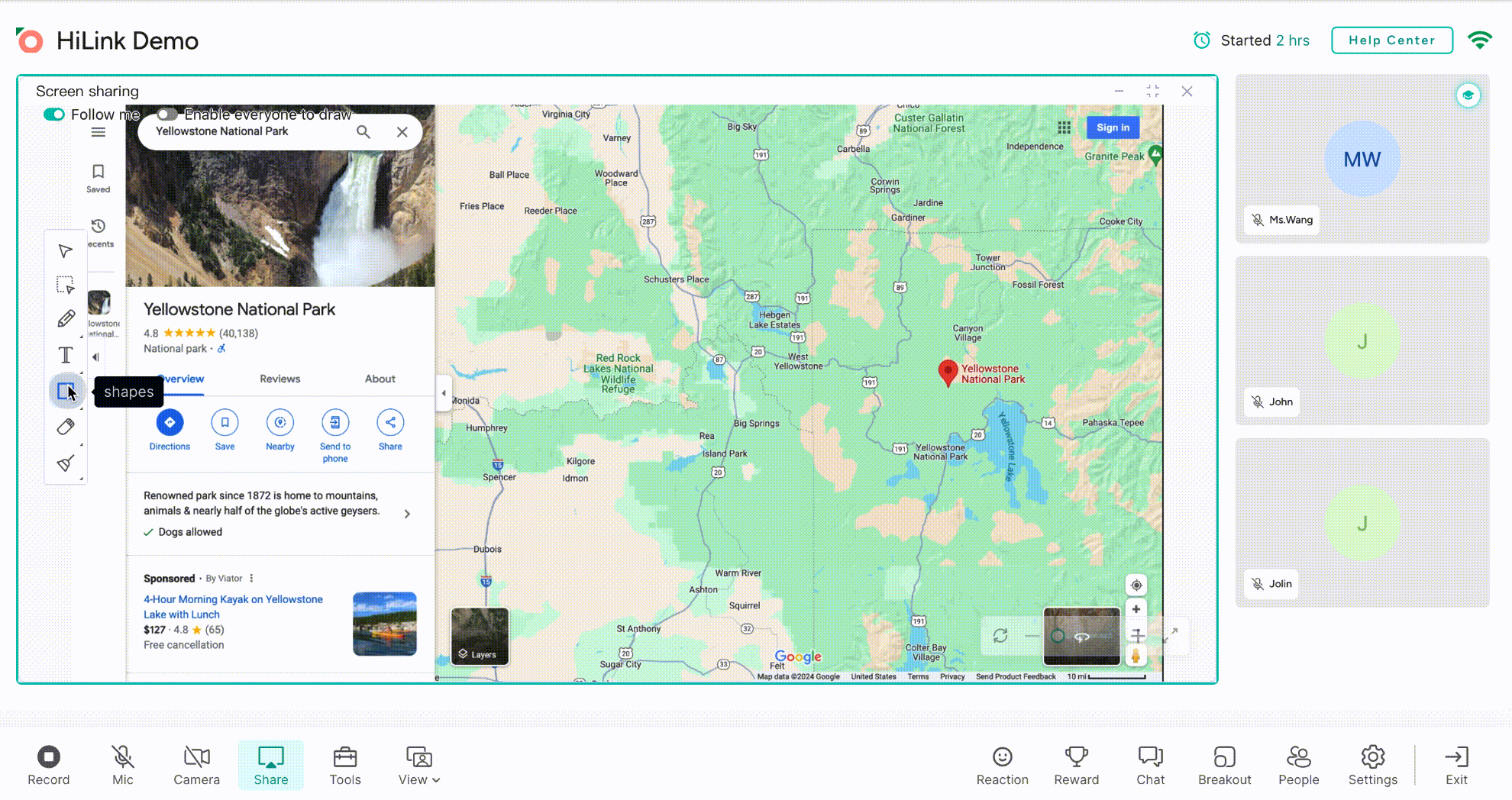Click Sign in on the map
The width and height of the screenshot is (1512, 800).
point(1113,127)
